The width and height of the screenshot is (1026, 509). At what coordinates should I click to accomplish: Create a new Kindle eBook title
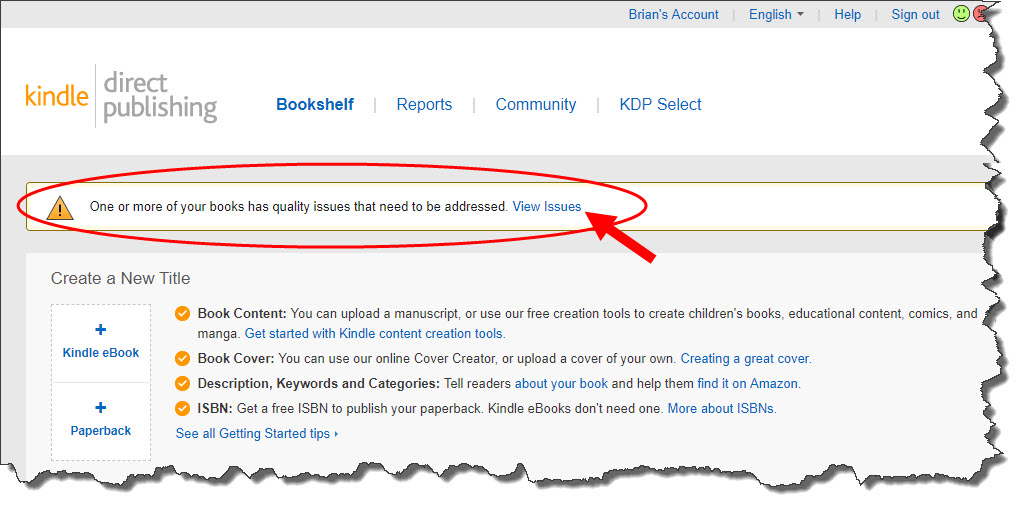(101, 343)
